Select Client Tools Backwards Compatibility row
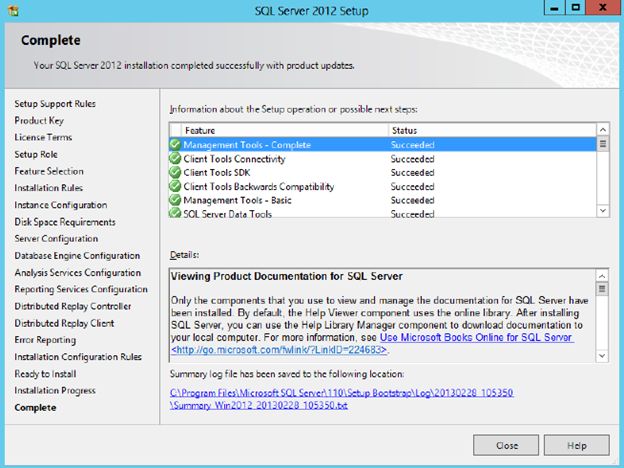The image size is (624, 468). tap(383, 186)
